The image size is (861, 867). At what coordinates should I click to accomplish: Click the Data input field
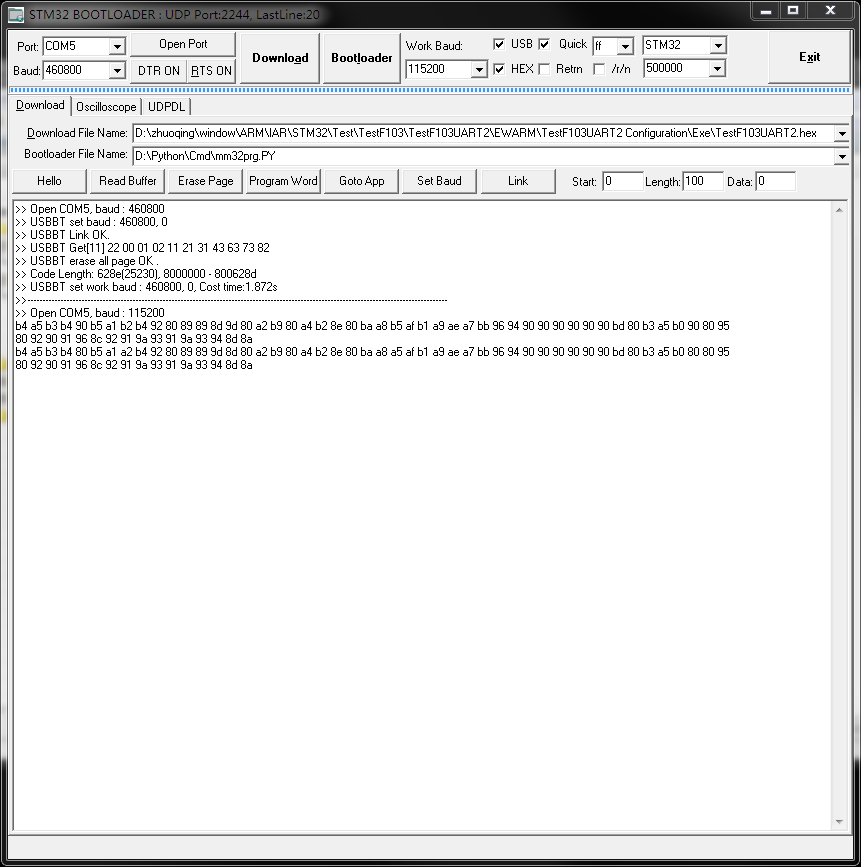776,181
